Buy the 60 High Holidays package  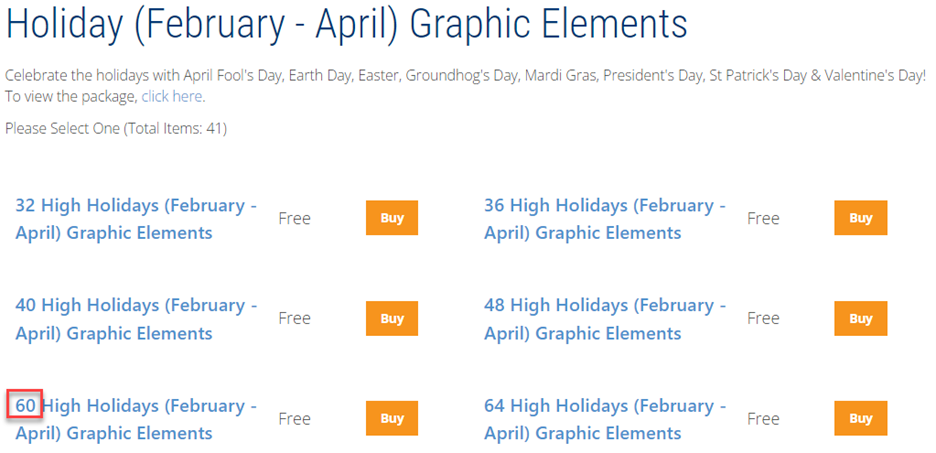(392, 419)
